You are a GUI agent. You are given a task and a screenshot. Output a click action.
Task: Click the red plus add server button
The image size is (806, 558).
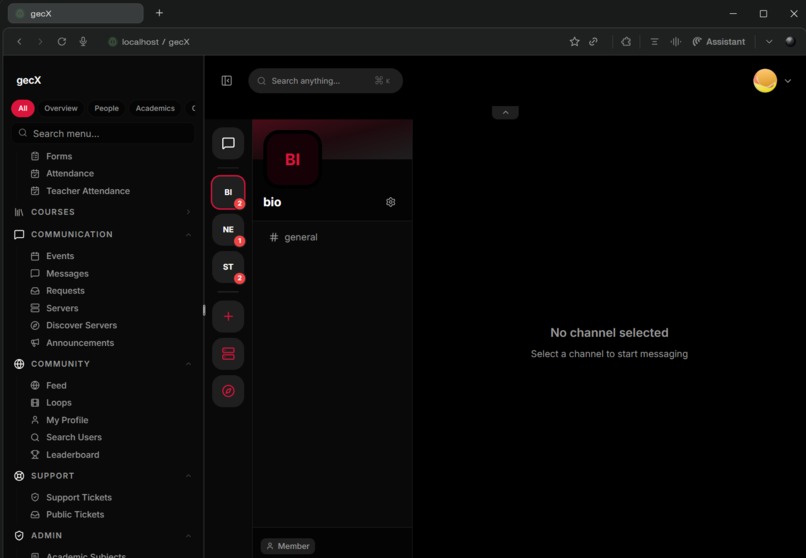[228, 317]
